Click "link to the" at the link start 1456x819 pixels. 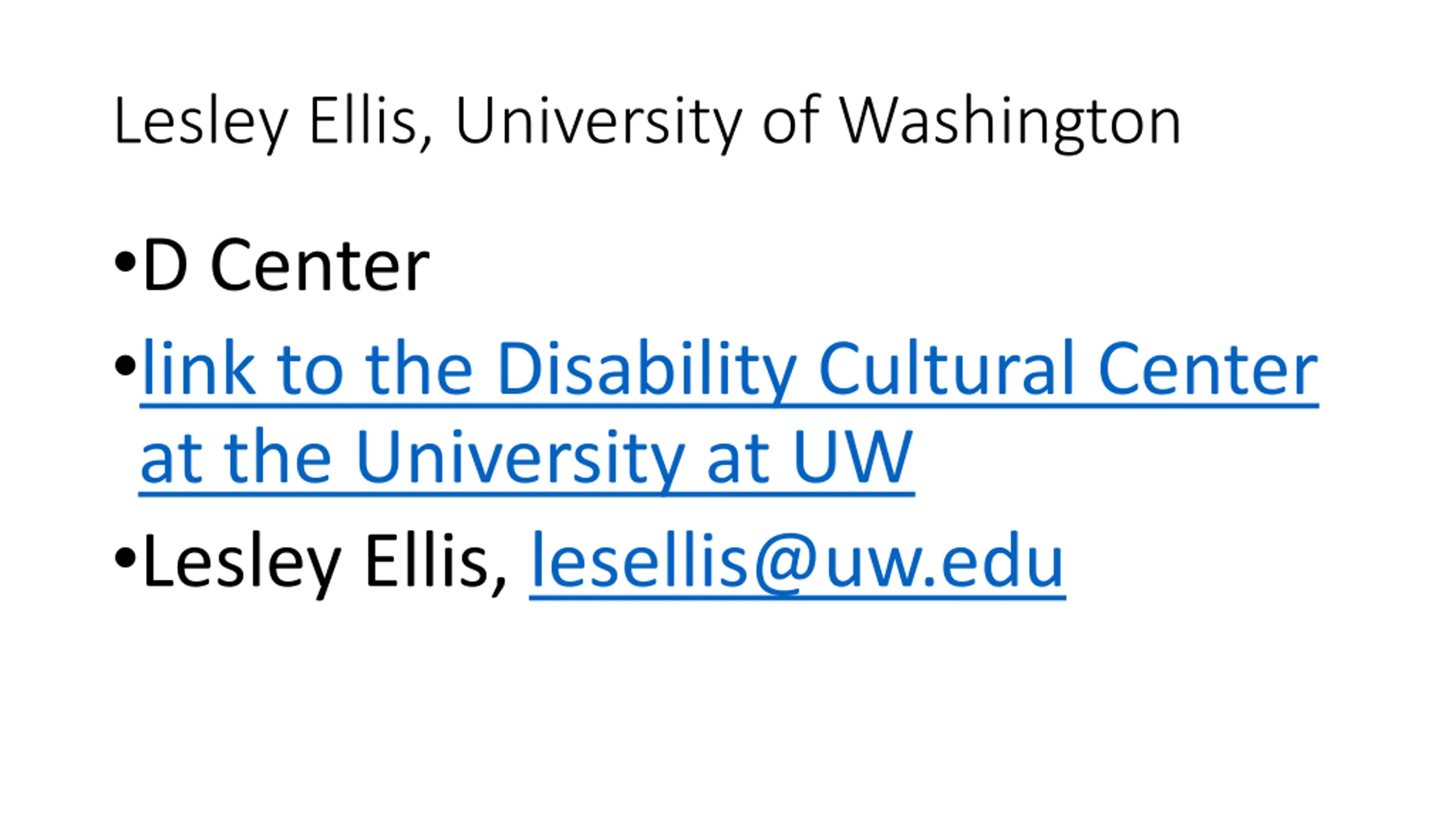coord(307,370)
